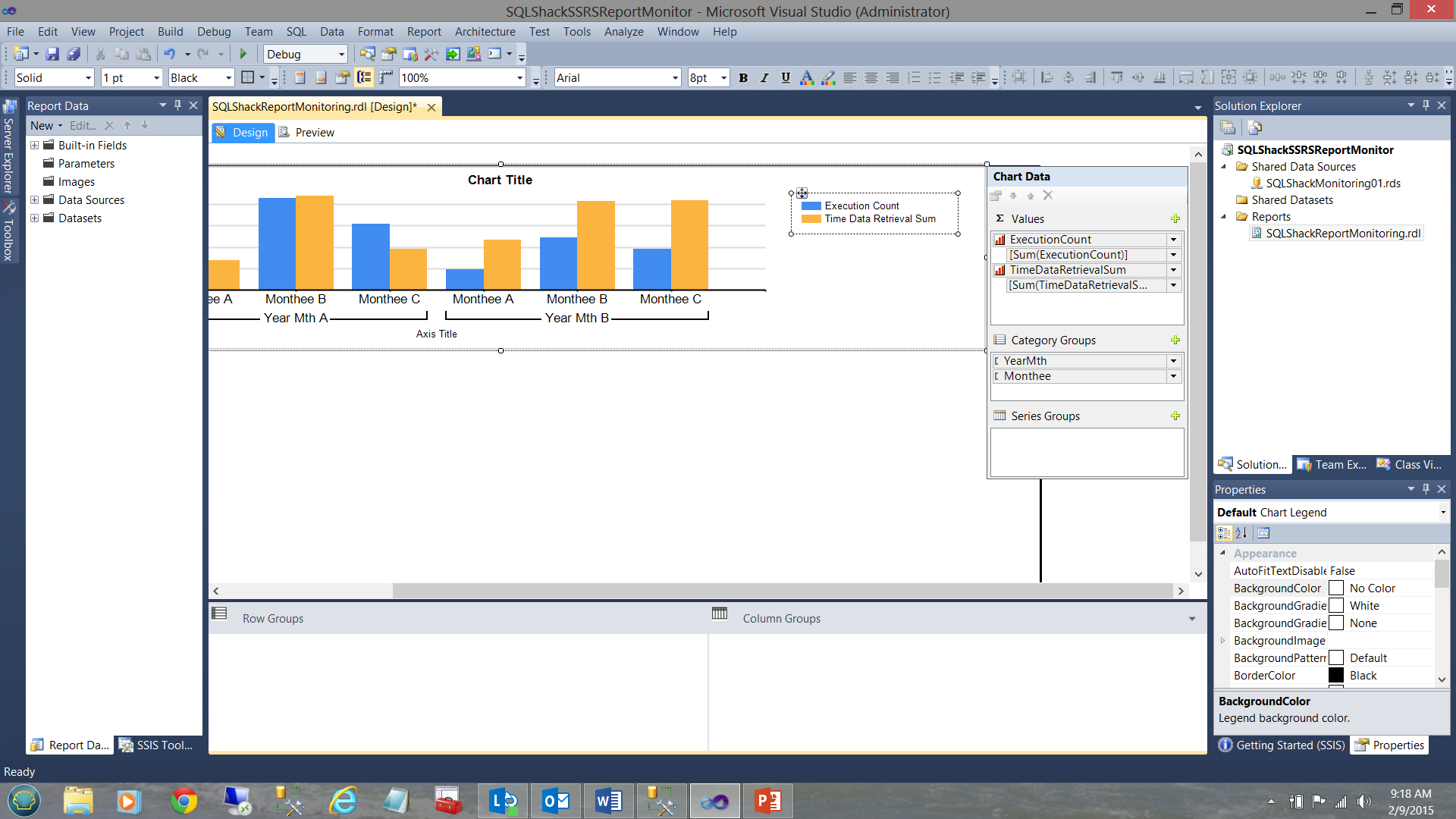Click the font color icon

(807, 77)
